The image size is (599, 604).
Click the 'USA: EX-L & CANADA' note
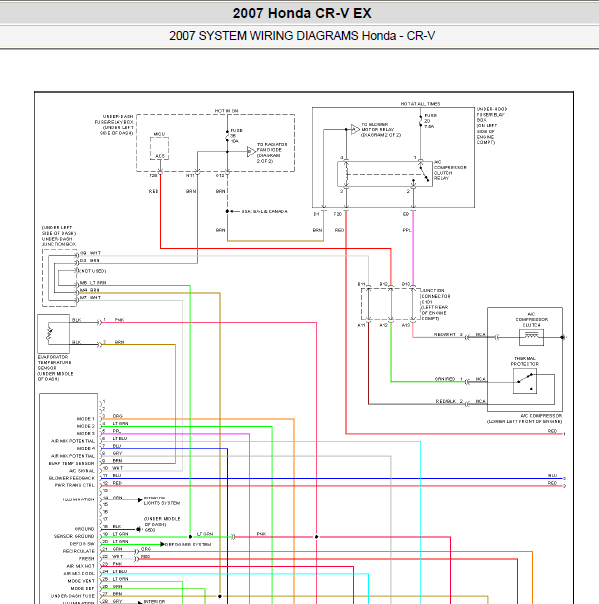coord(265,211)
